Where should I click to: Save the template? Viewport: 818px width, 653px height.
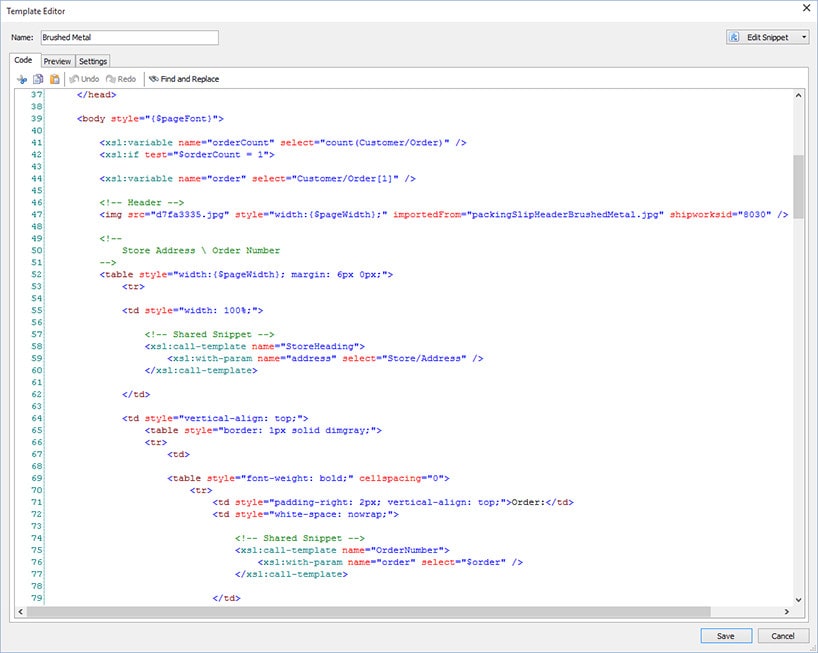725,635
